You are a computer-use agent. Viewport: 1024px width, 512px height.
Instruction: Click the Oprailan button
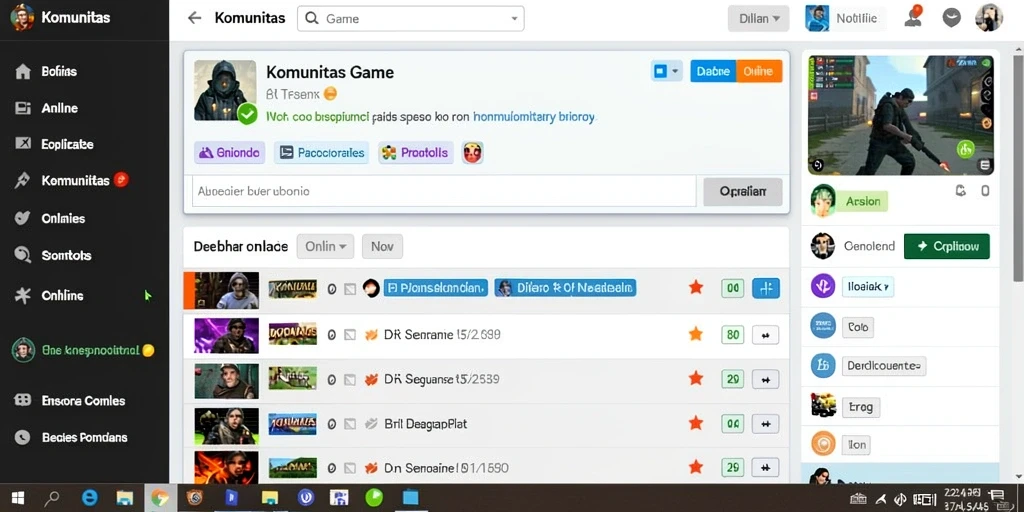click(743, 192)
